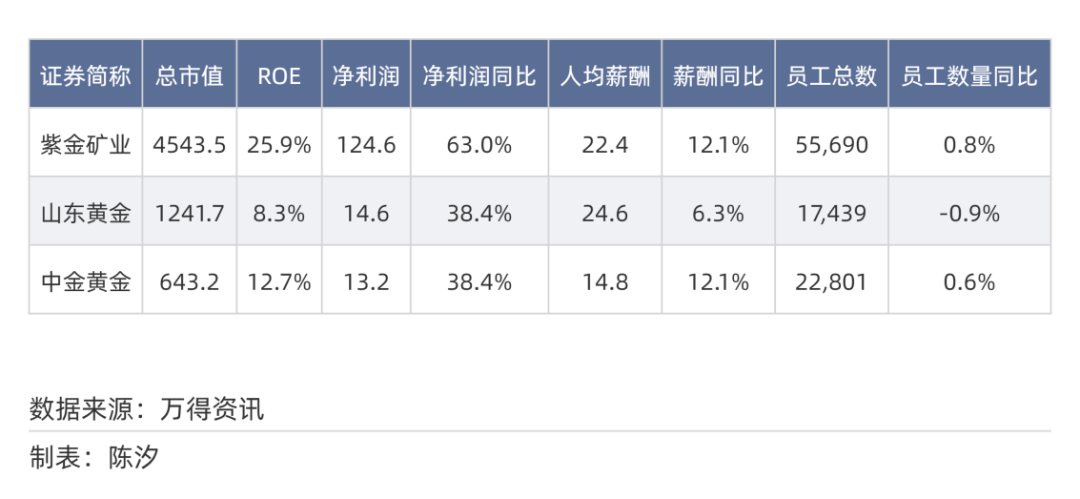This screenshot has width=1080, height=499.
Task: Select the -0.9% employee change cell
Action: (969, 213)
